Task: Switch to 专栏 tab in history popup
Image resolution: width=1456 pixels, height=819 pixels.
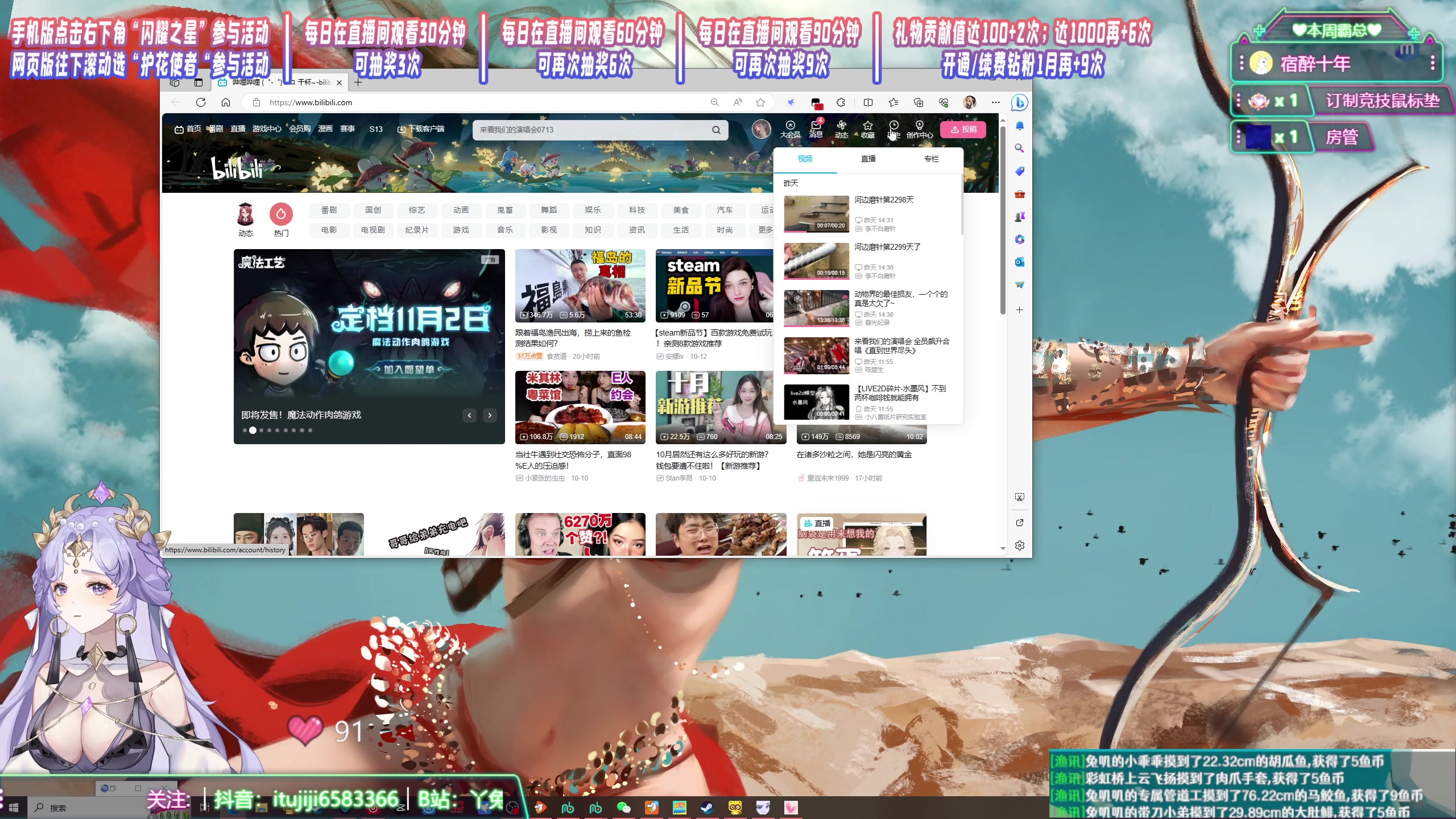Action: (x=931, y=159)
